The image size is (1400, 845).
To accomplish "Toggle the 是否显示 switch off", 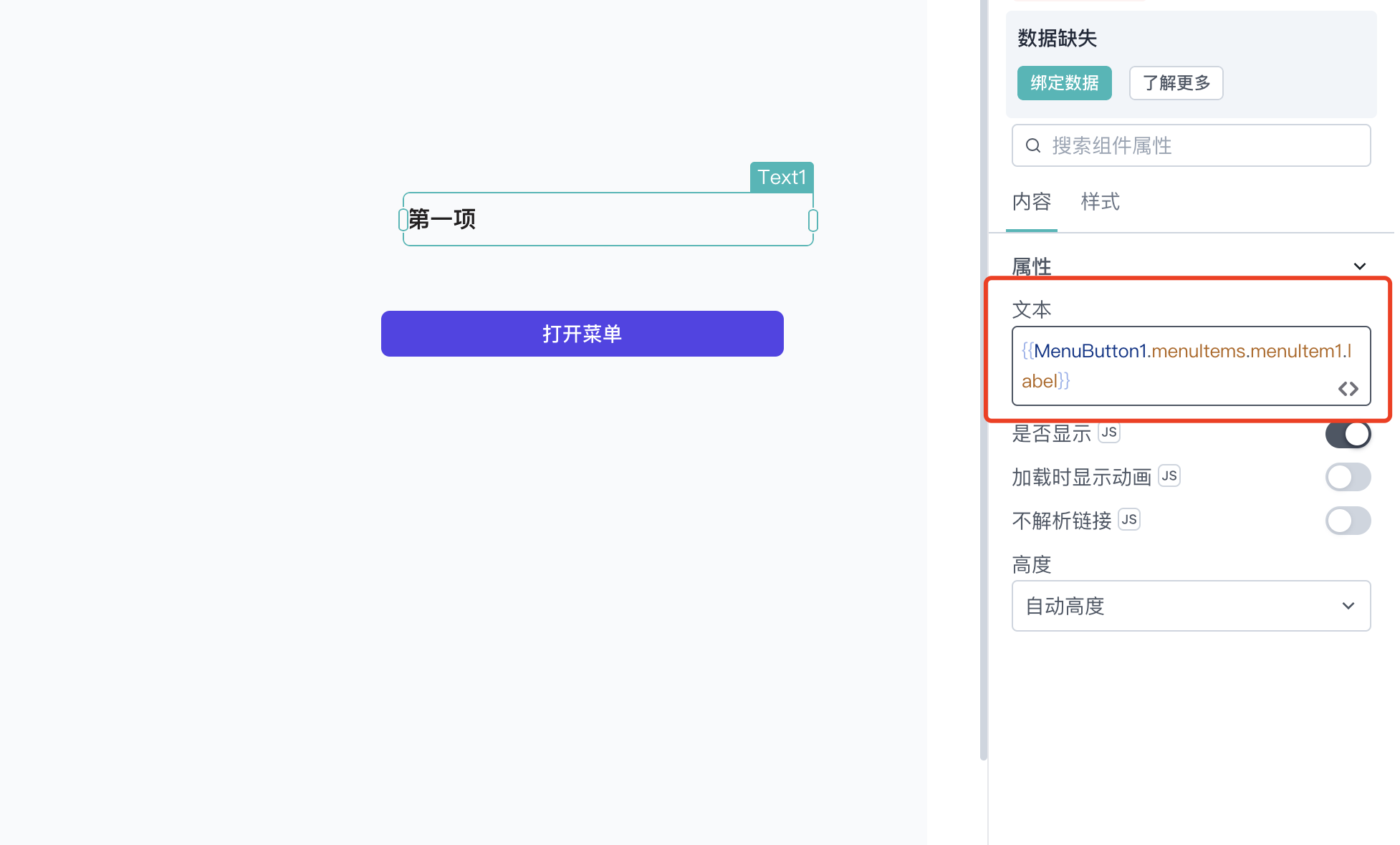I will [1348, 434].
